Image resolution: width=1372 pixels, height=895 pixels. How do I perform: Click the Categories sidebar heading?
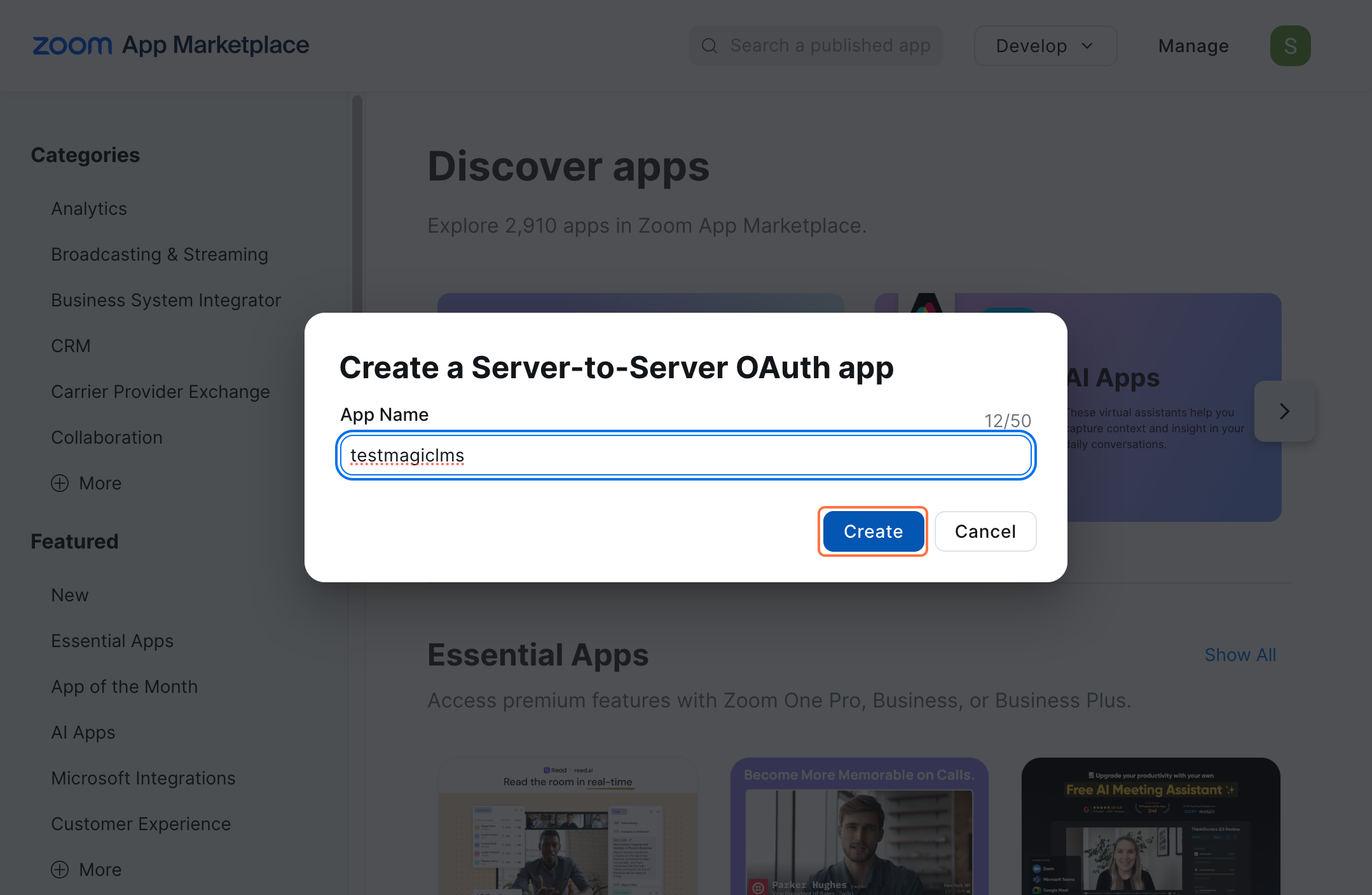85,155
